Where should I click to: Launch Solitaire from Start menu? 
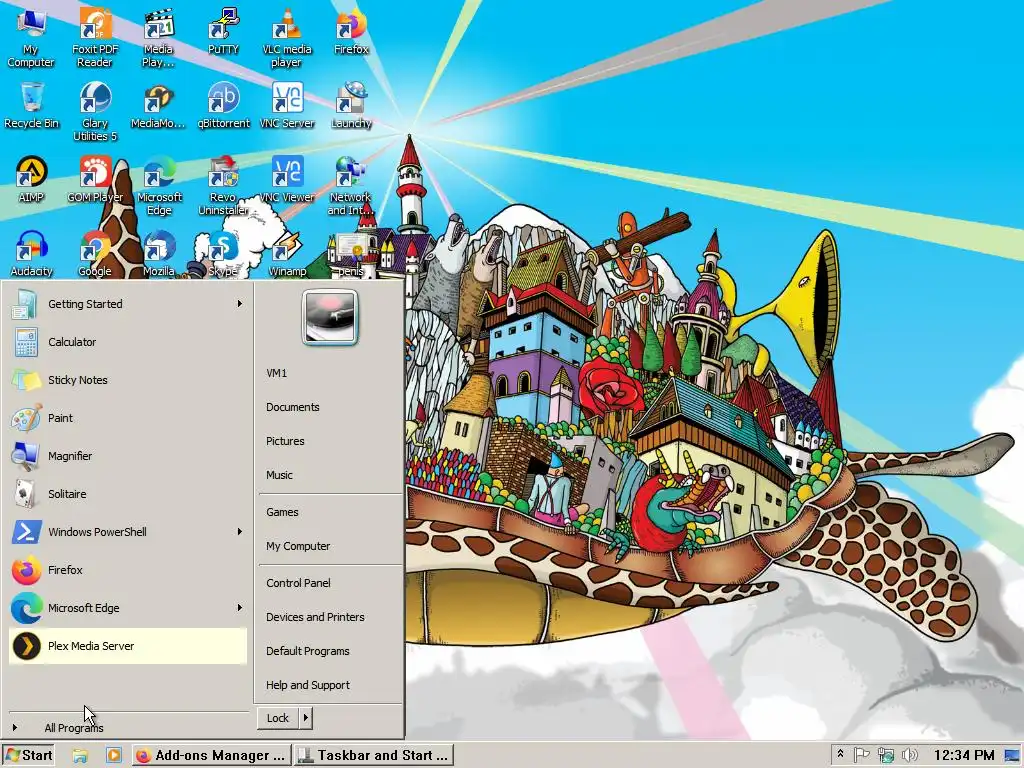128,494
